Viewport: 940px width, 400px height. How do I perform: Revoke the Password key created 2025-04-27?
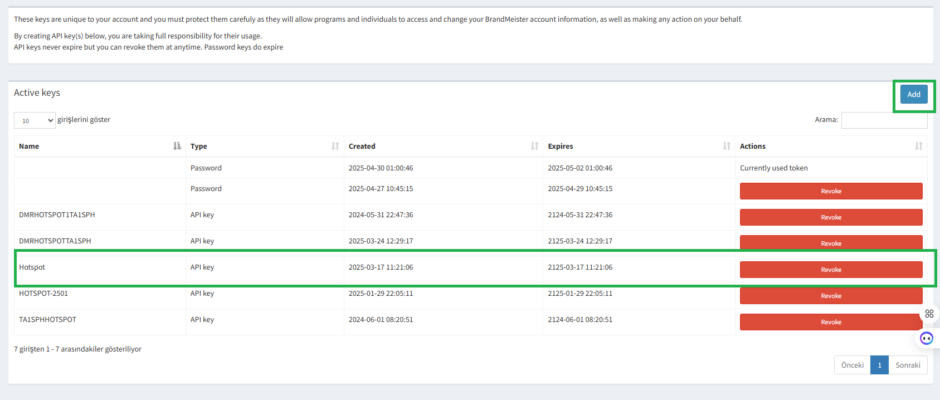coord(831,191)
